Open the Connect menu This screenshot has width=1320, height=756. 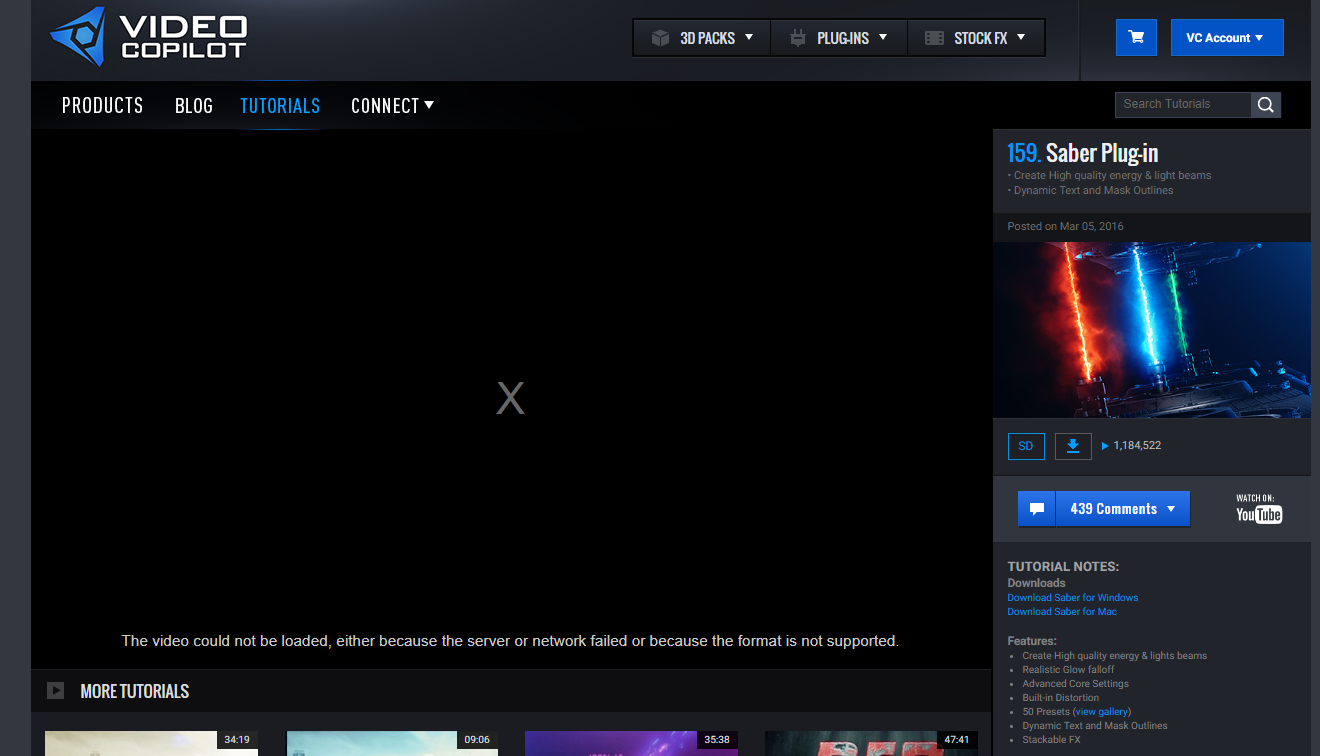tap(392, 105)
